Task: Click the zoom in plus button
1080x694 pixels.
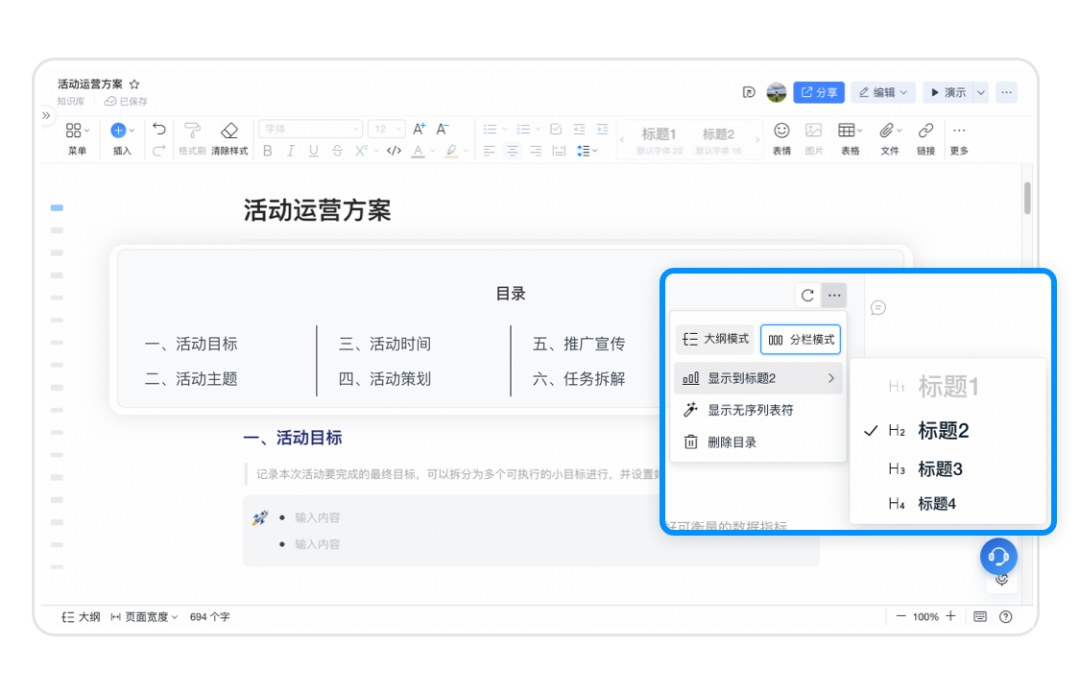Action: point(950,617)
